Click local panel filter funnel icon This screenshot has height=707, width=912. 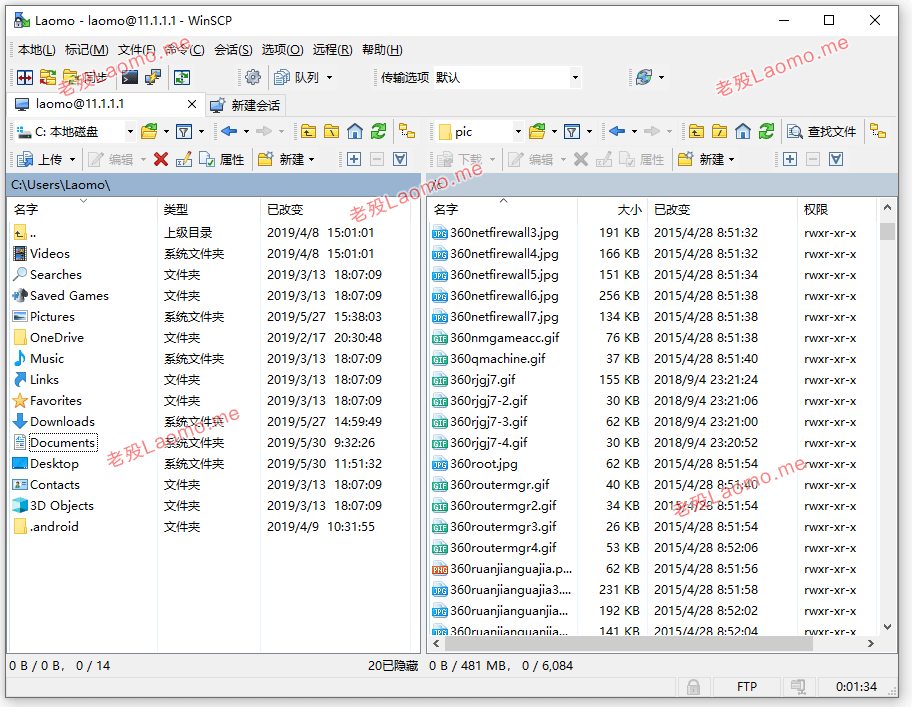184,132
